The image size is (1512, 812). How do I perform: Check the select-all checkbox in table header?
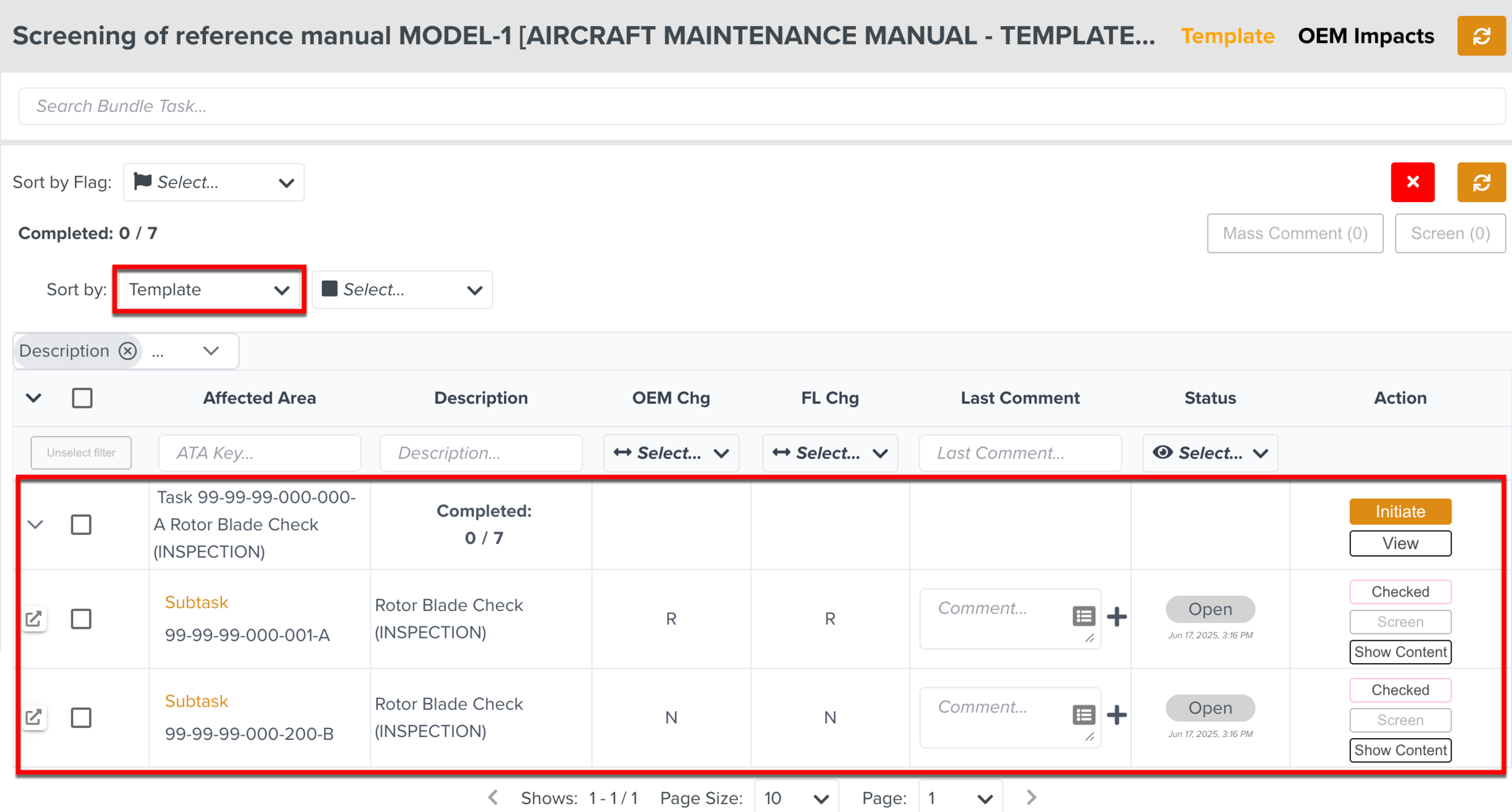click(x=82, y=398)
